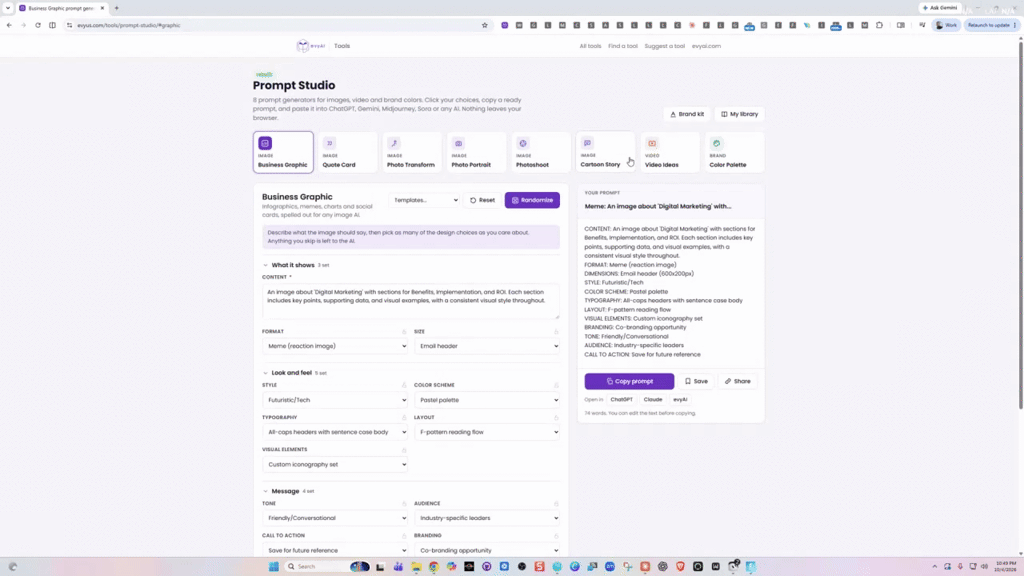Open the Templates dropdown
This screenshot has height=576, width=1024.
pyautogui.click(x=425, y=200)
